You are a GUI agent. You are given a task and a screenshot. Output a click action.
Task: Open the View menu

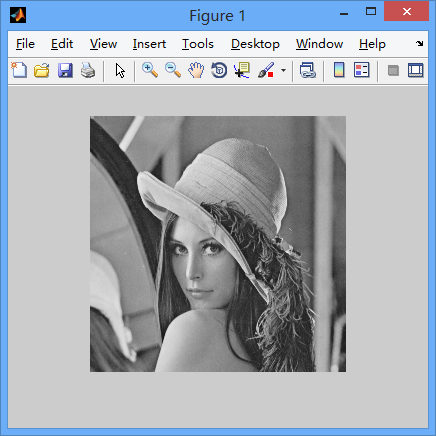[103, 44]
